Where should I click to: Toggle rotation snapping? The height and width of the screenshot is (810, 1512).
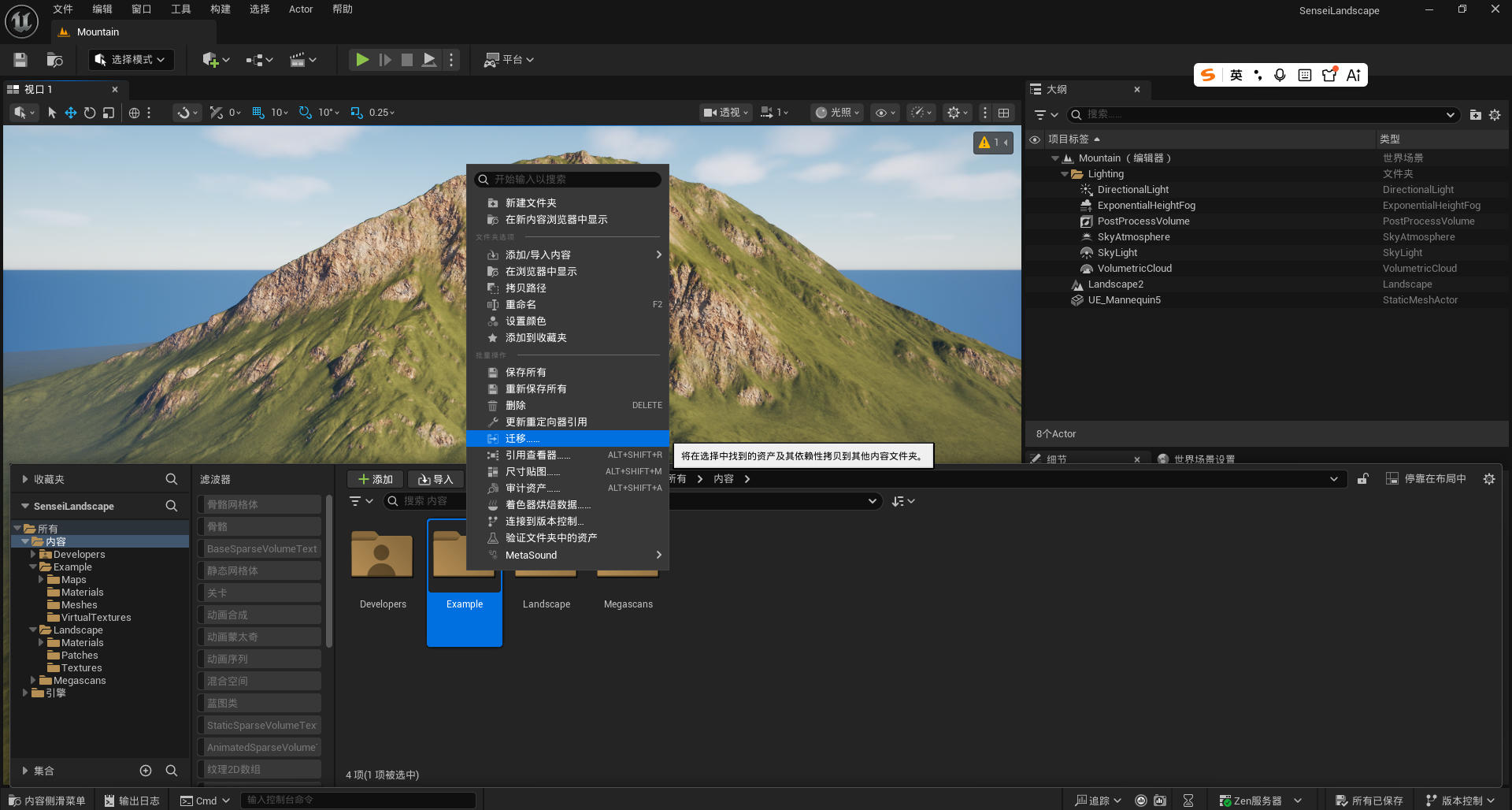pos(306,113)
